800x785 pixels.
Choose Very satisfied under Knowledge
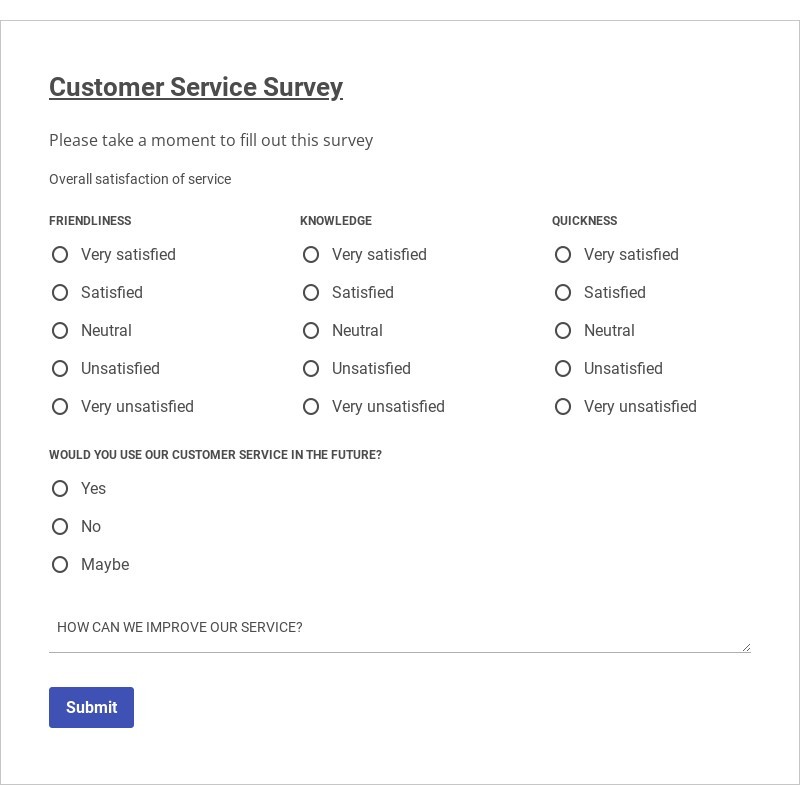(311, 255)
